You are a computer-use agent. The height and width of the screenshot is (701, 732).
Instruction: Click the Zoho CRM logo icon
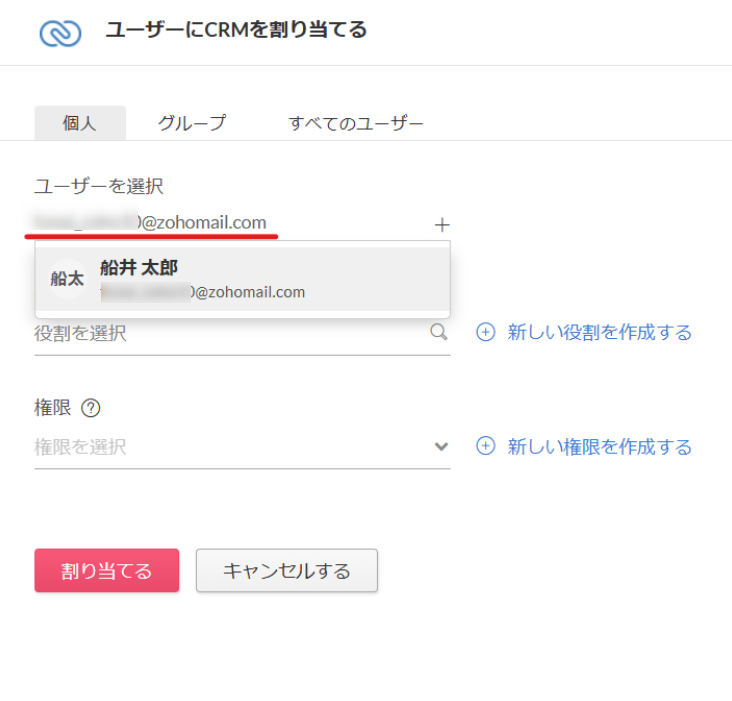pos(60,33)
